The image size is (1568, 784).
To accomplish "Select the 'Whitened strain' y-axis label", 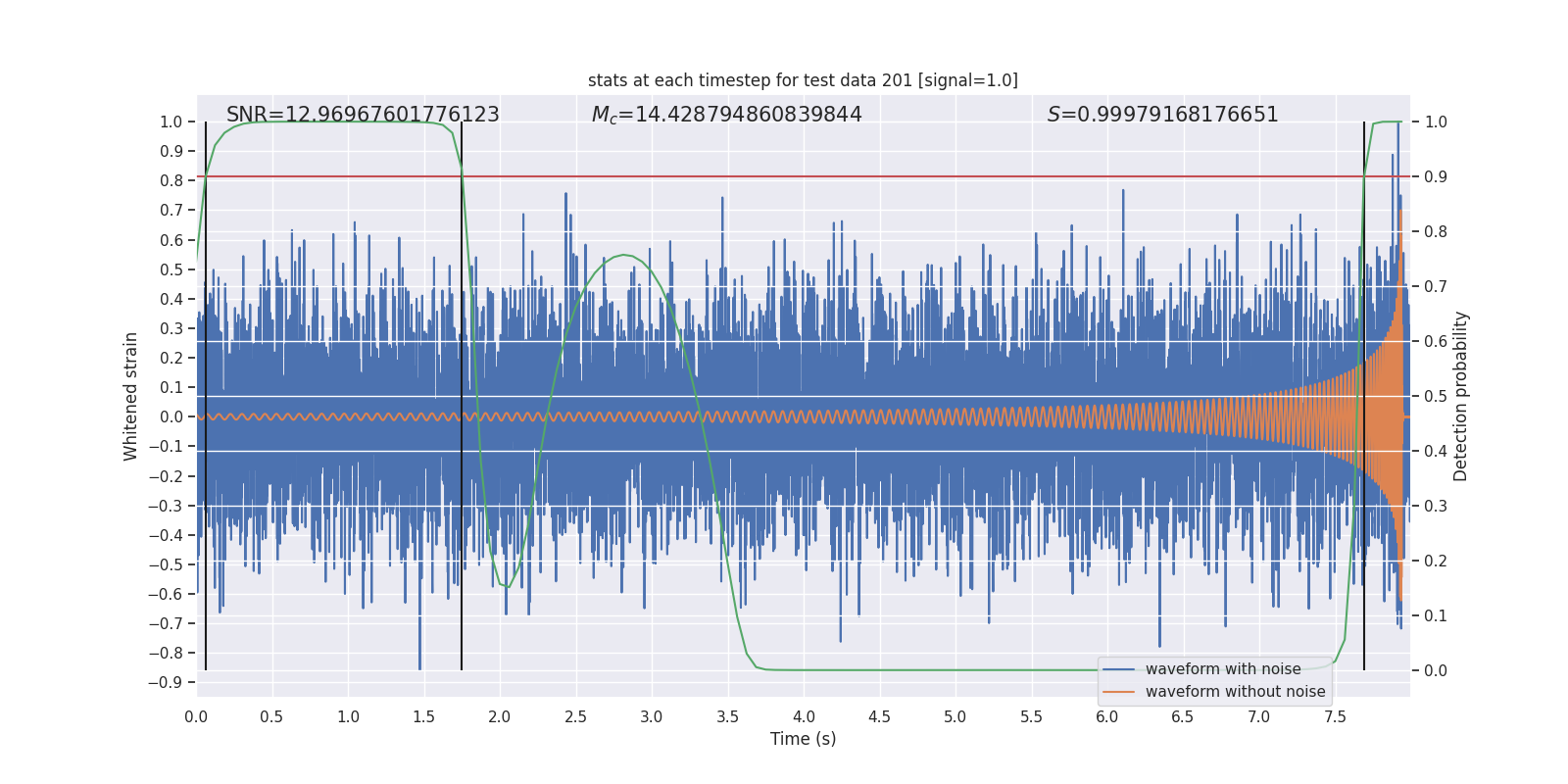I will point(130,396).
